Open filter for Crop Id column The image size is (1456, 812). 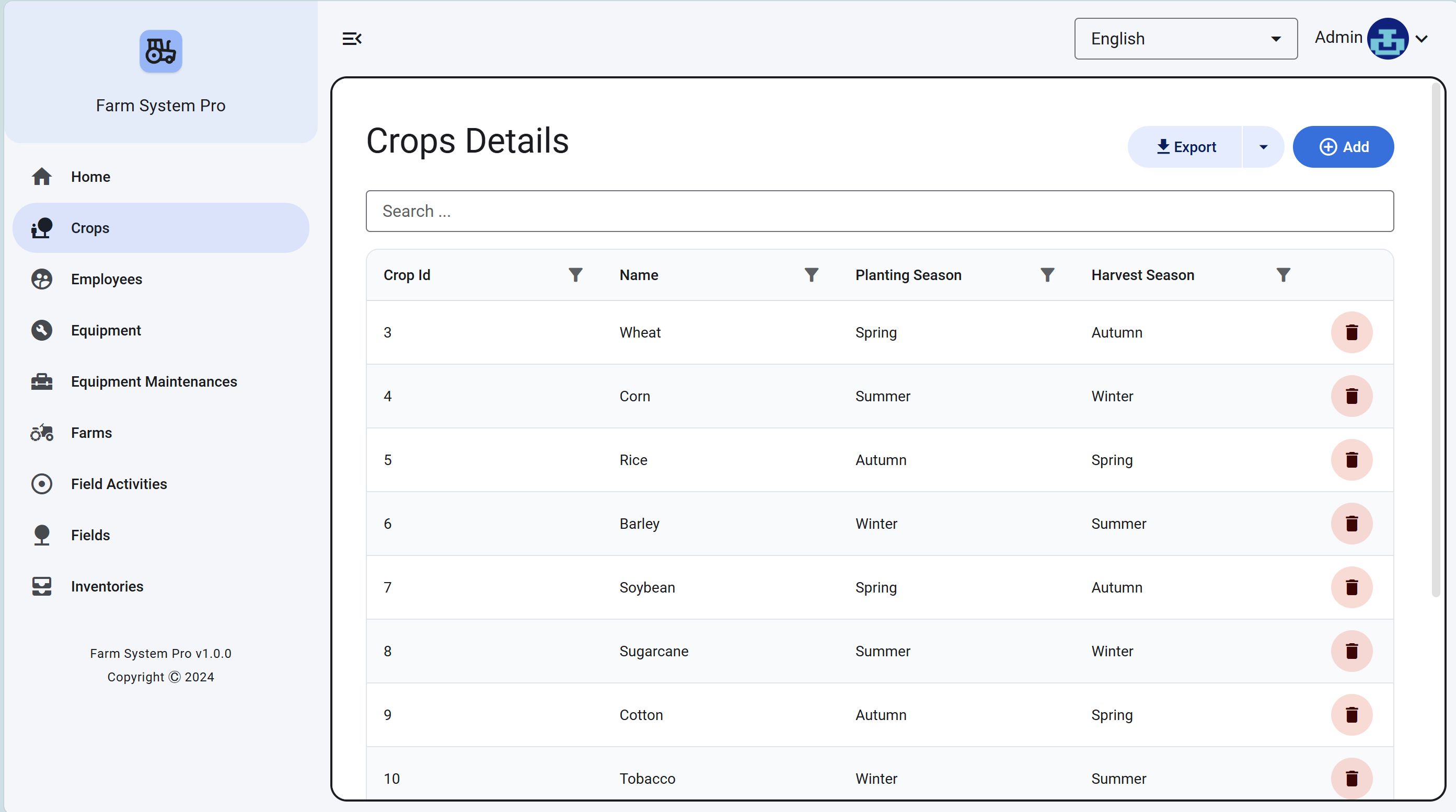(x=575, y=275)
